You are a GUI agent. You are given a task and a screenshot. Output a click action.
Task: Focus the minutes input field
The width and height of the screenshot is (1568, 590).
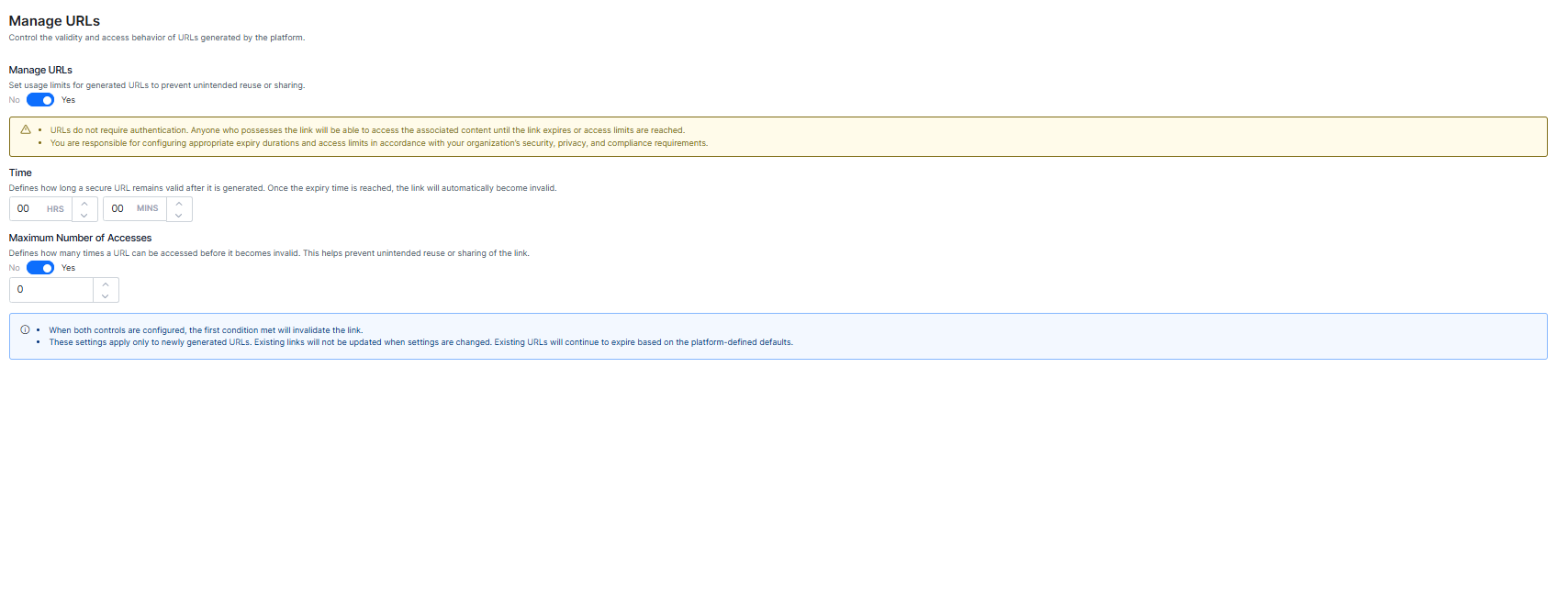coord(118,209)
